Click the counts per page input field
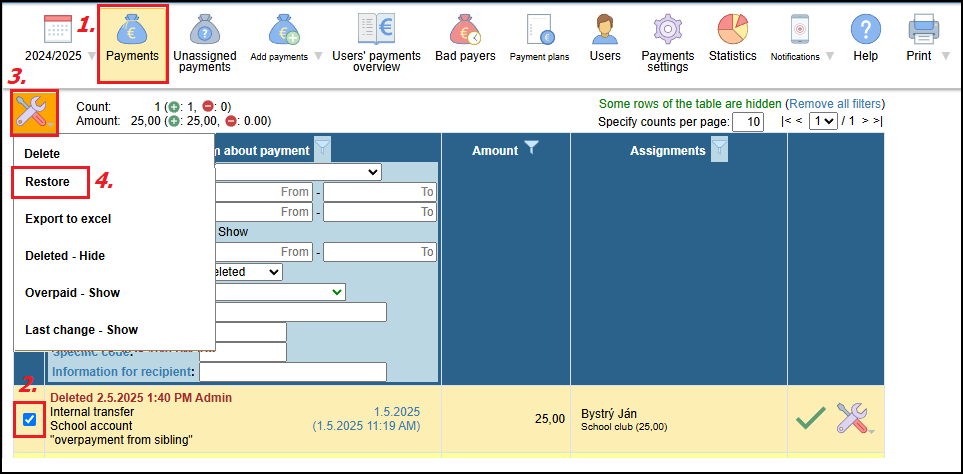The height and width of the screenshot is (474, 963). (747, 122)
